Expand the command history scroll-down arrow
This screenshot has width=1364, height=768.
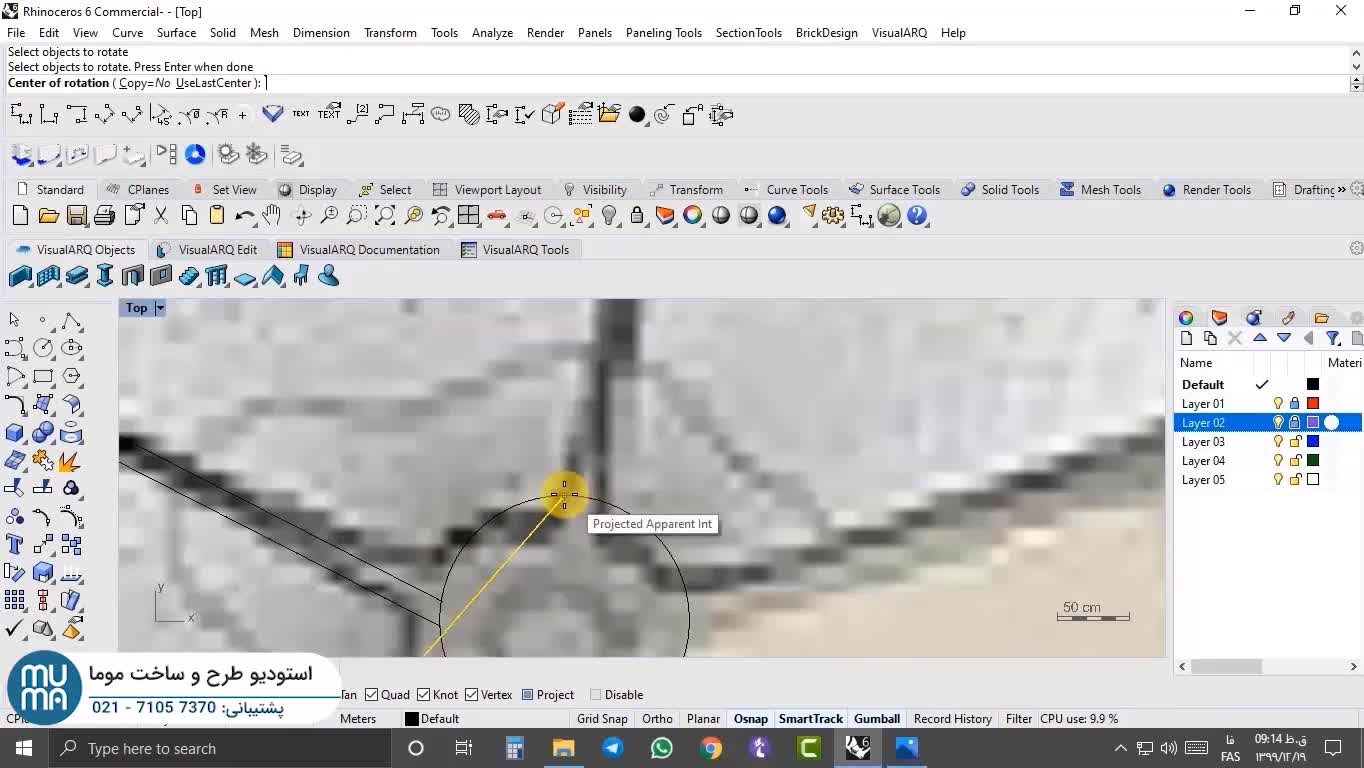point(1355,67)
